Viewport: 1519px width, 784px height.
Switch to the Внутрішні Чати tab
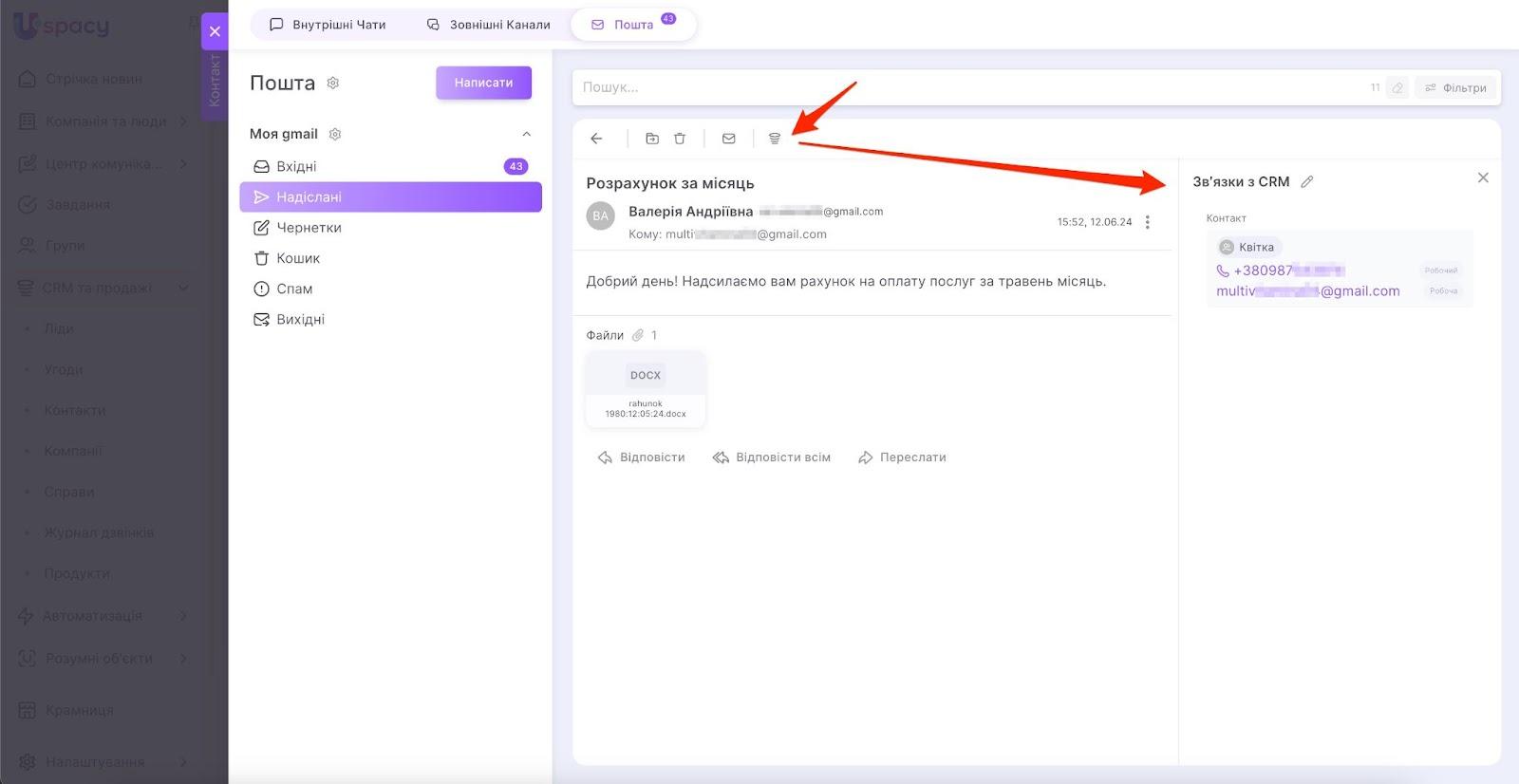[x=328, y=25]
